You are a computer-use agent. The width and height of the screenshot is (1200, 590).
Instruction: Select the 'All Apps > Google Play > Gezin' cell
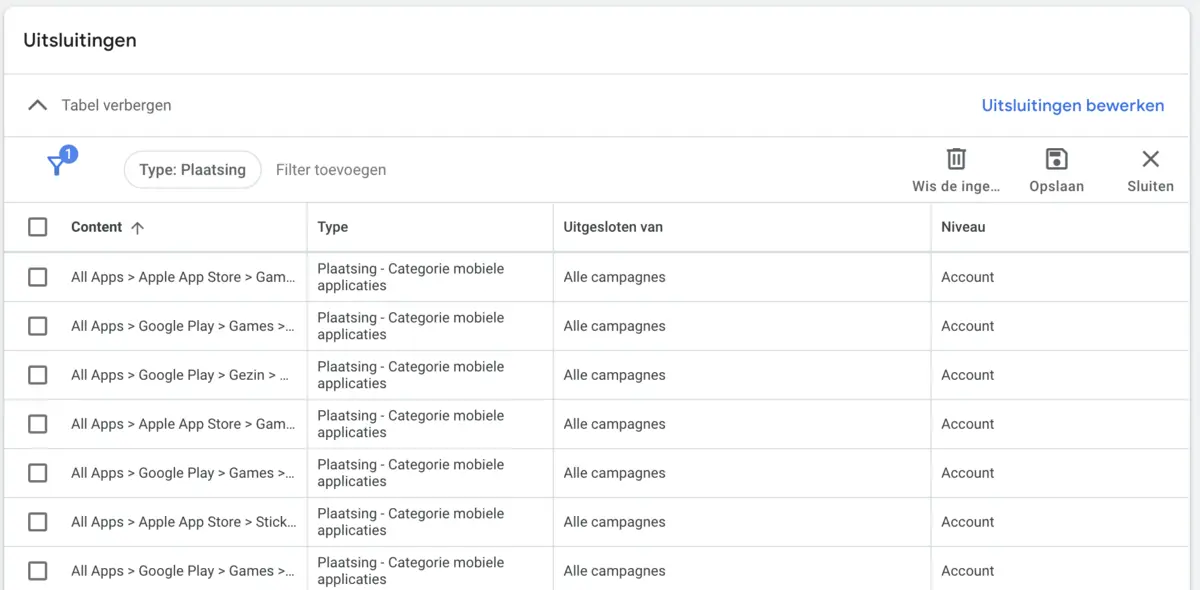coord(180,375)
